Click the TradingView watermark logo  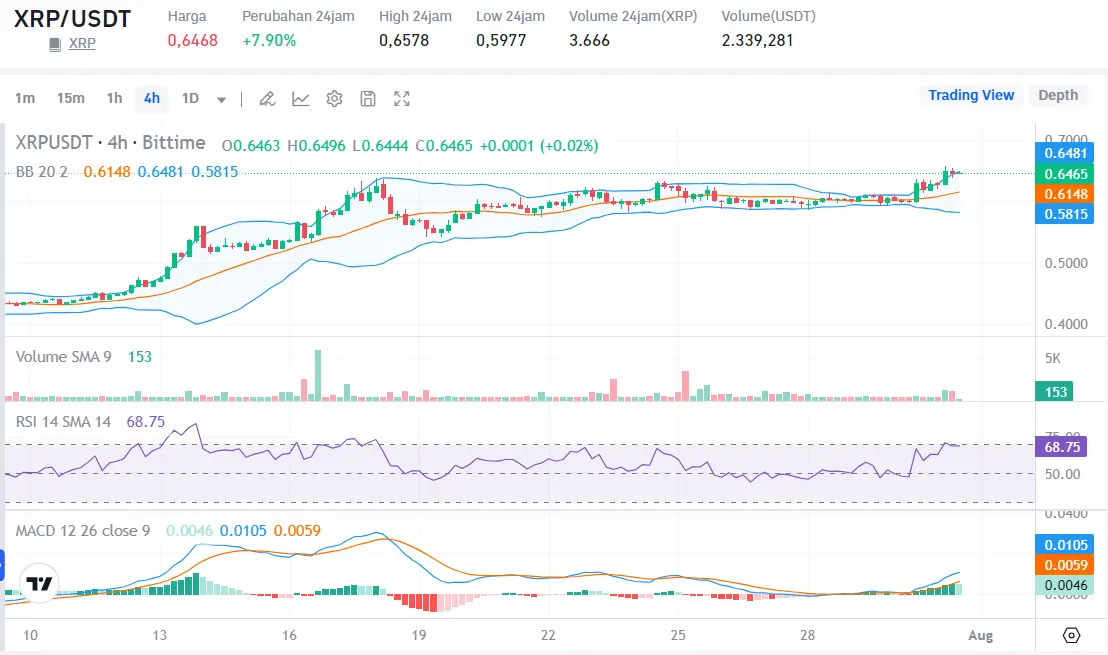coord(37,583)
